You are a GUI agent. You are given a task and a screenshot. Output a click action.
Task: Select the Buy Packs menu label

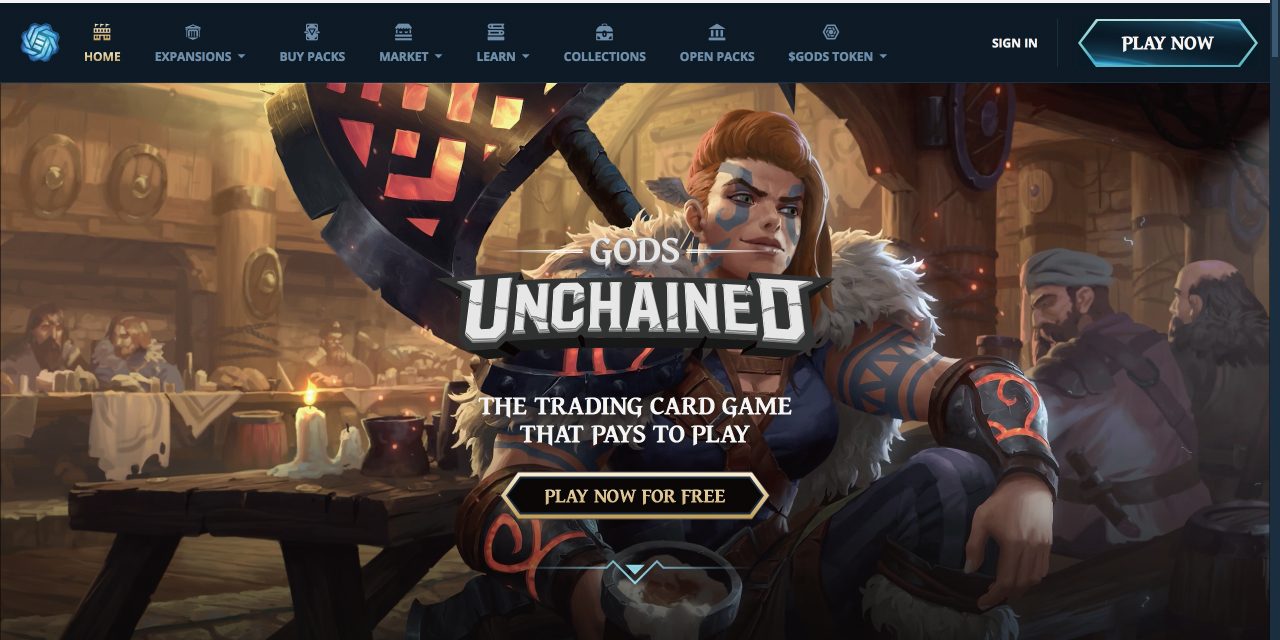click(x=312, y=57)
